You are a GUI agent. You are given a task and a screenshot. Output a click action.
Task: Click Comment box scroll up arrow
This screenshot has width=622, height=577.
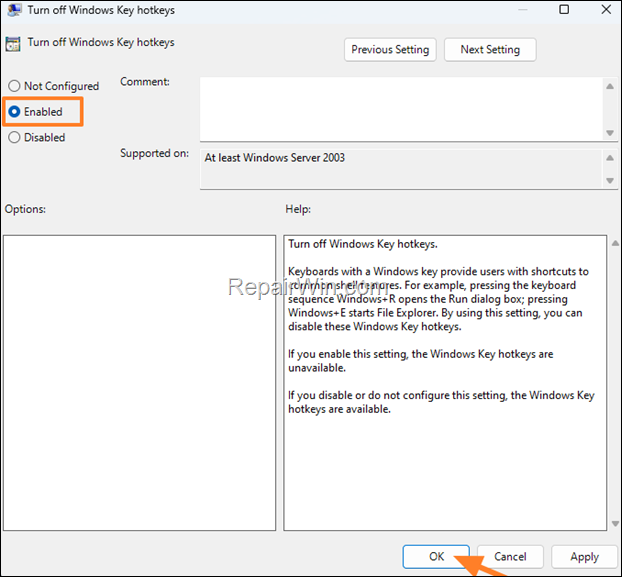pos(610,86)
